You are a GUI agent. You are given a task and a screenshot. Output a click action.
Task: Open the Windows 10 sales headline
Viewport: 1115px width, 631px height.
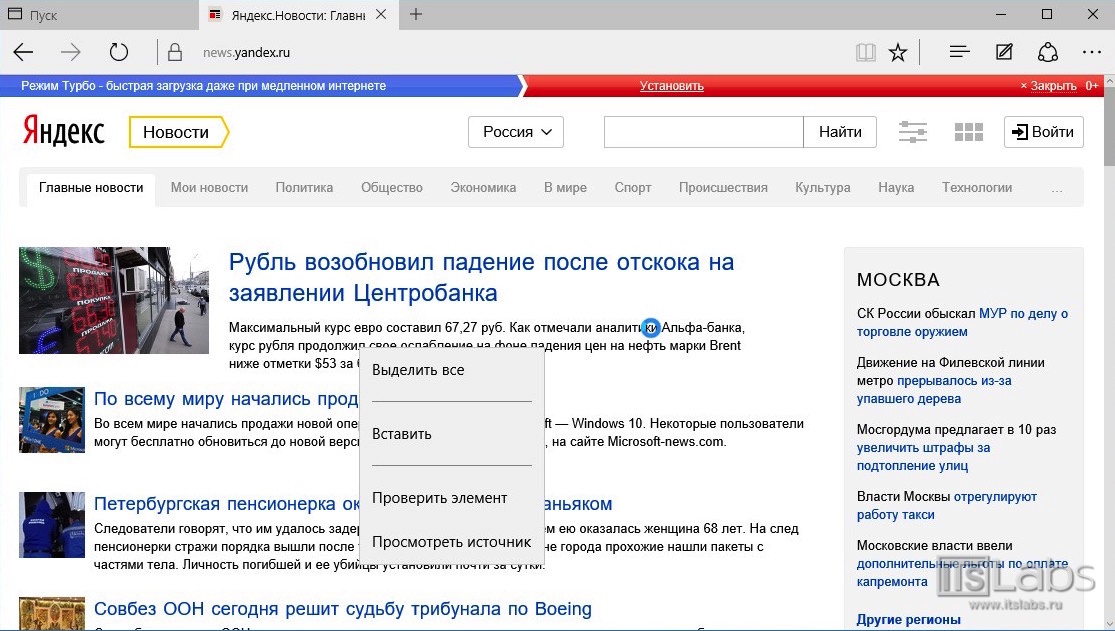coord(226,399)
